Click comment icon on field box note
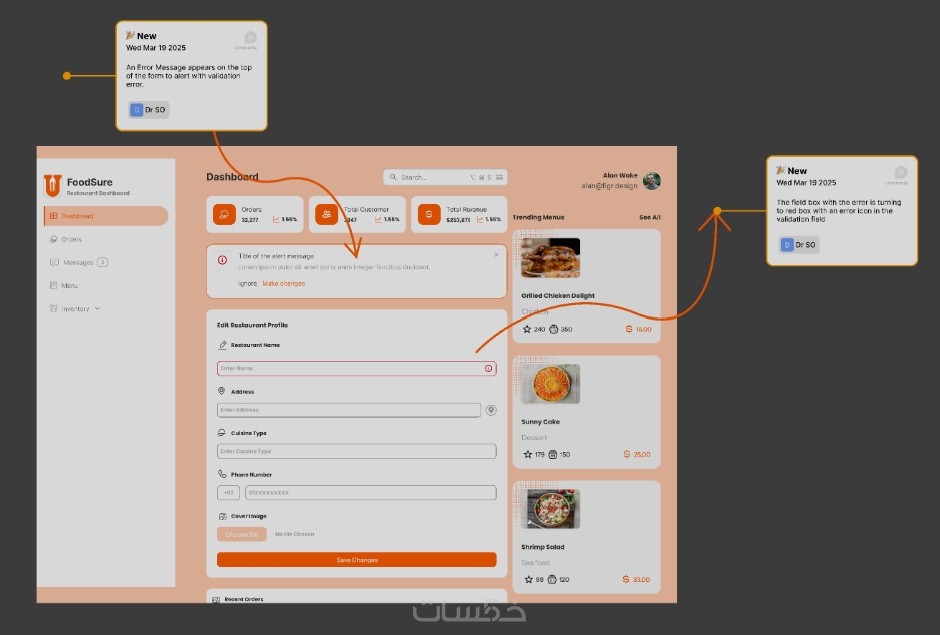Image resolution: width=940 pixels, height=635 pixels. click(x=901, y=173)
